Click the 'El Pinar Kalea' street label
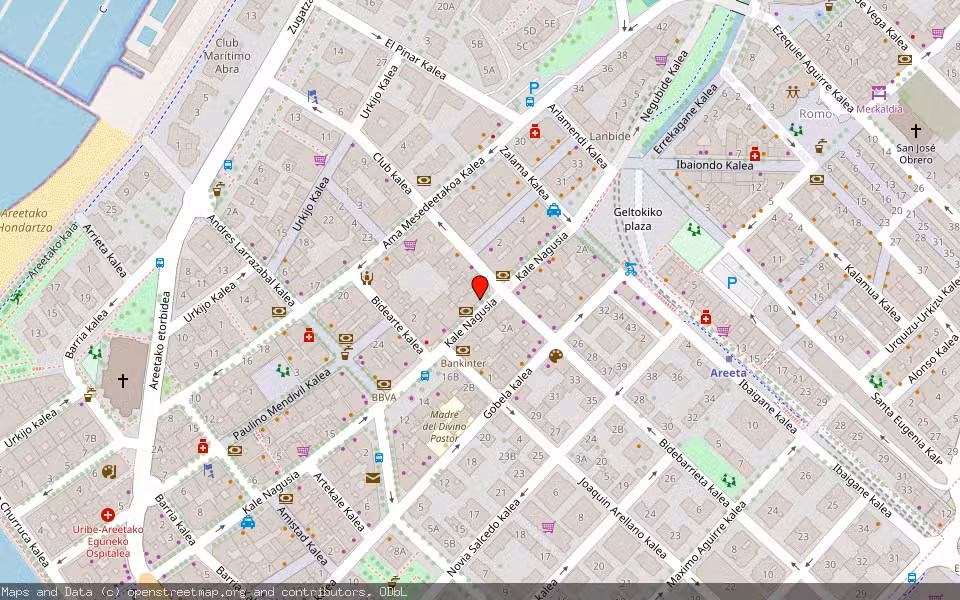Image resolution: width=960 pixels, height=600 pixels. click(x=416, y=59)
